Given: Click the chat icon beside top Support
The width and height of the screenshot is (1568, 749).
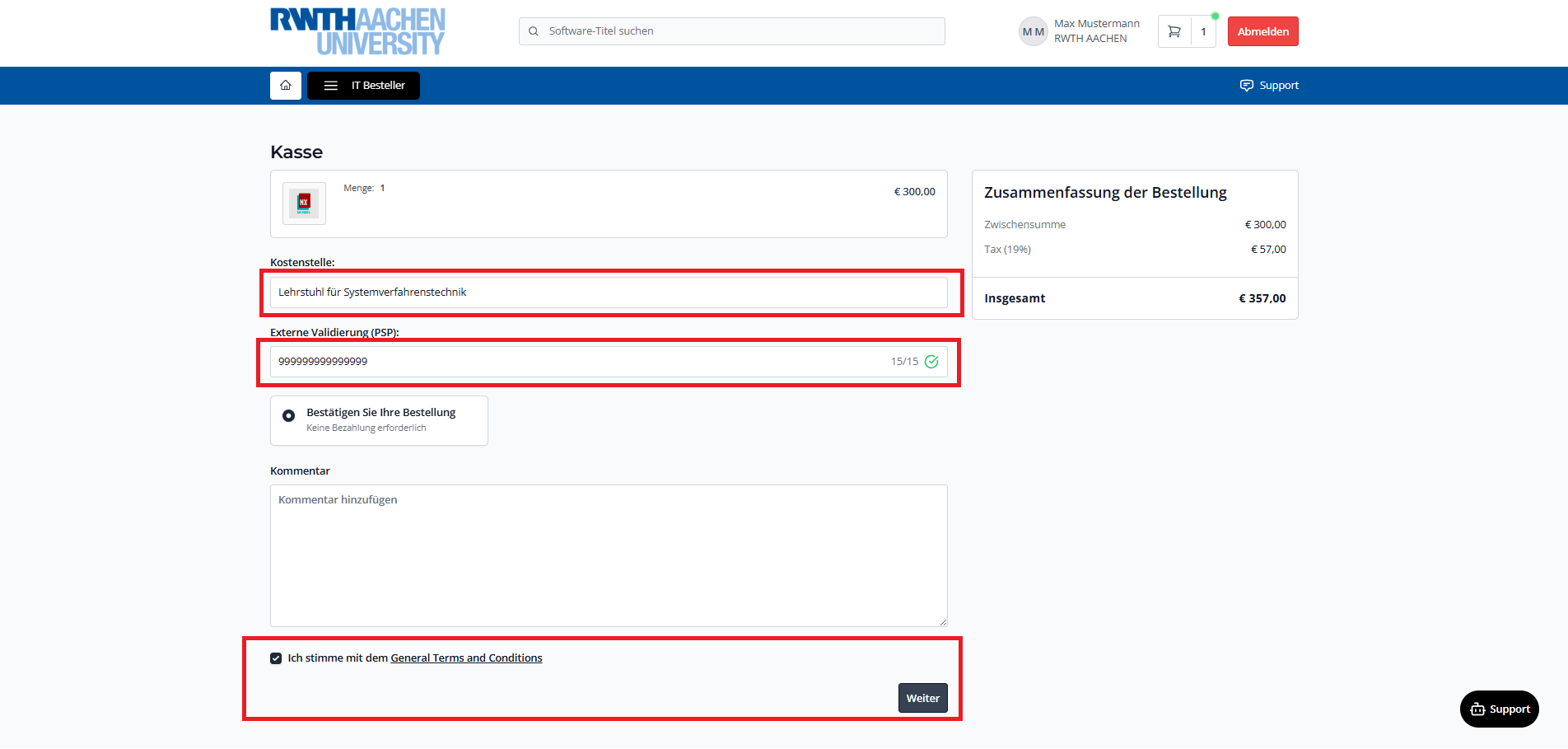Looking at the screenshot, I should tap(1246, 86).
